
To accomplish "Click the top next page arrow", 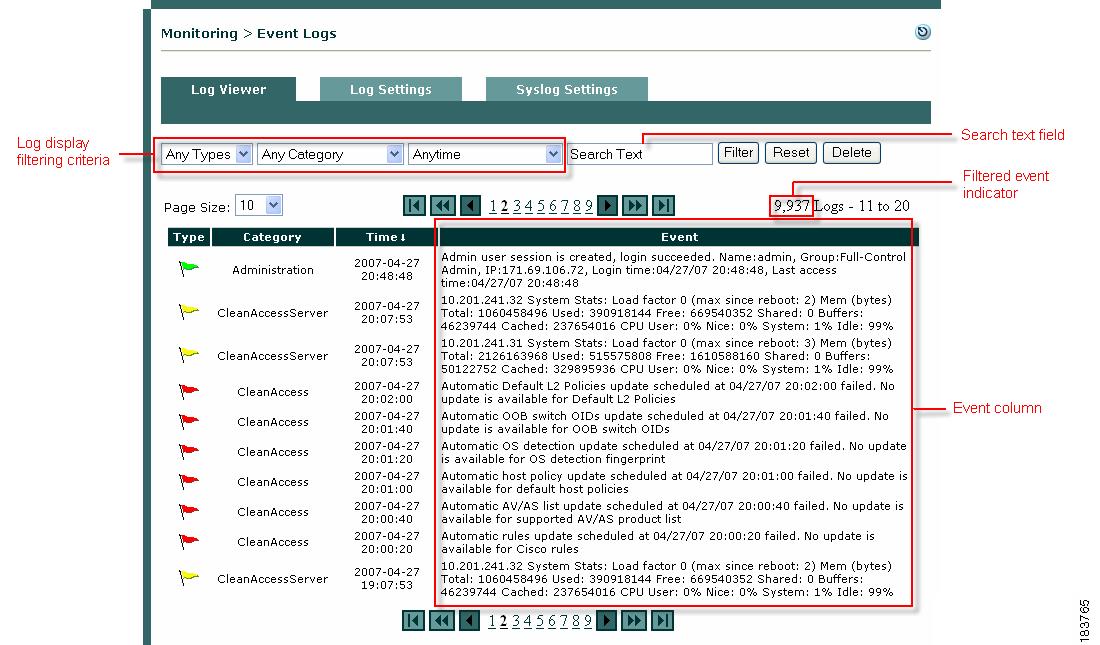I will [608, 205].
